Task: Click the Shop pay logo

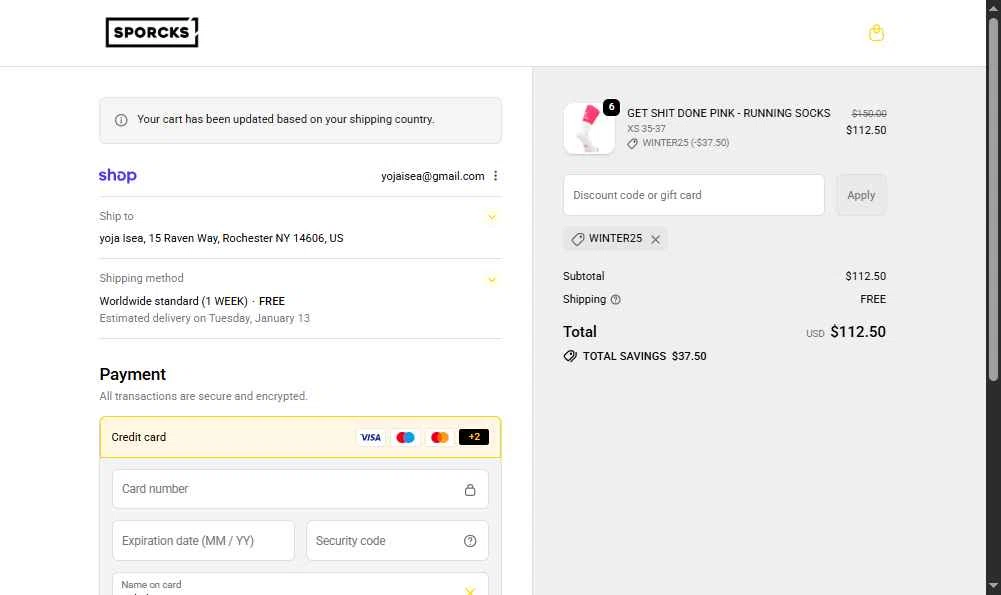Action: tap(117, 176)
